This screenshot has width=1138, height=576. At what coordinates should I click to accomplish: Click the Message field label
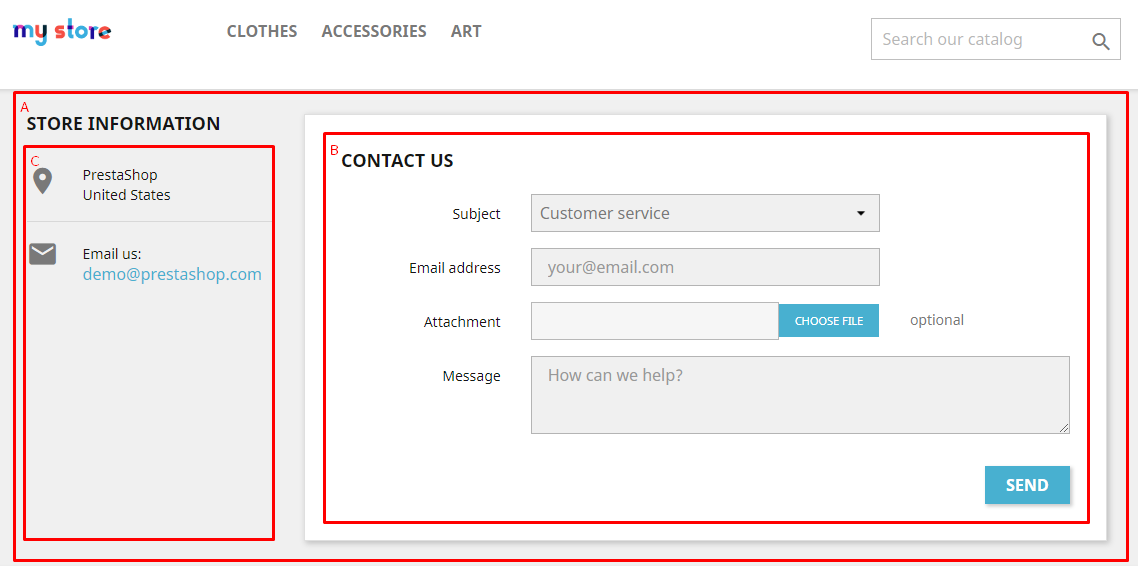(472, 376)
